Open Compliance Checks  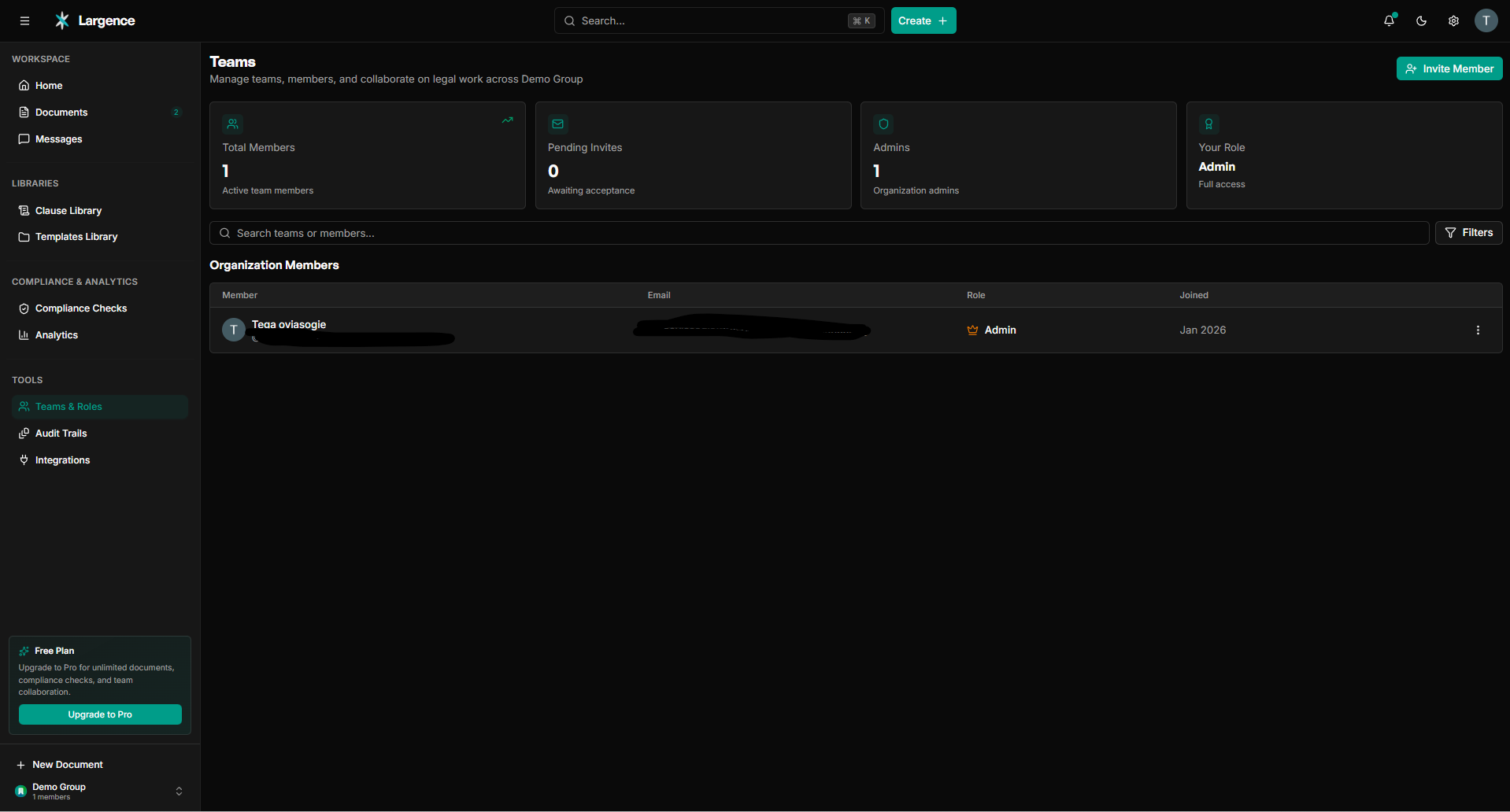pos(100,308)
